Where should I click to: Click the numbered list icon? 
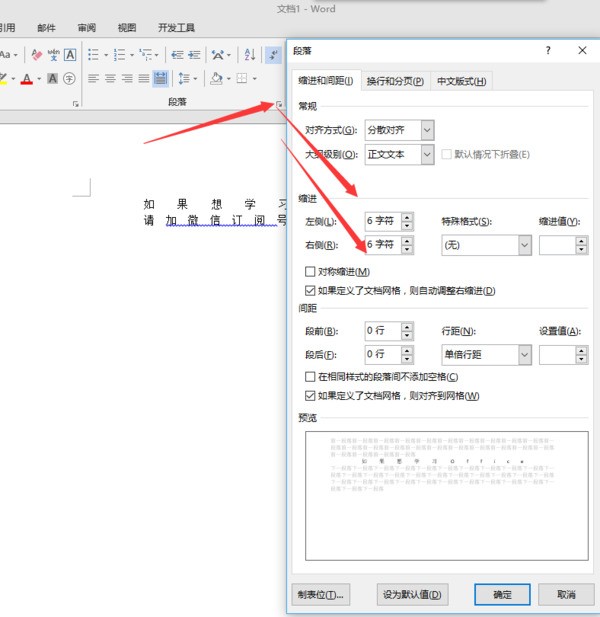[120, 54]
